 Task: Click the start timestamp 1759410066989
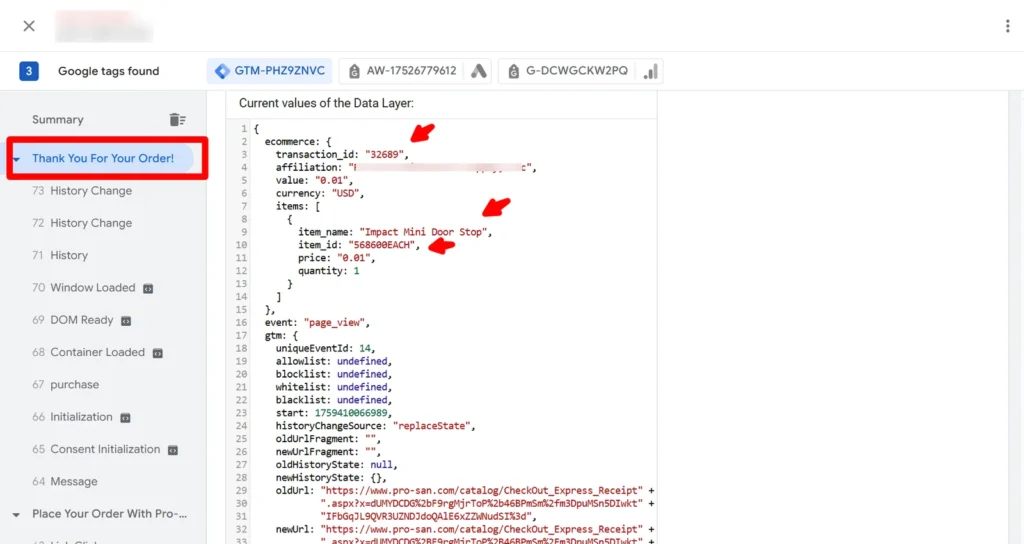point(351,413)
